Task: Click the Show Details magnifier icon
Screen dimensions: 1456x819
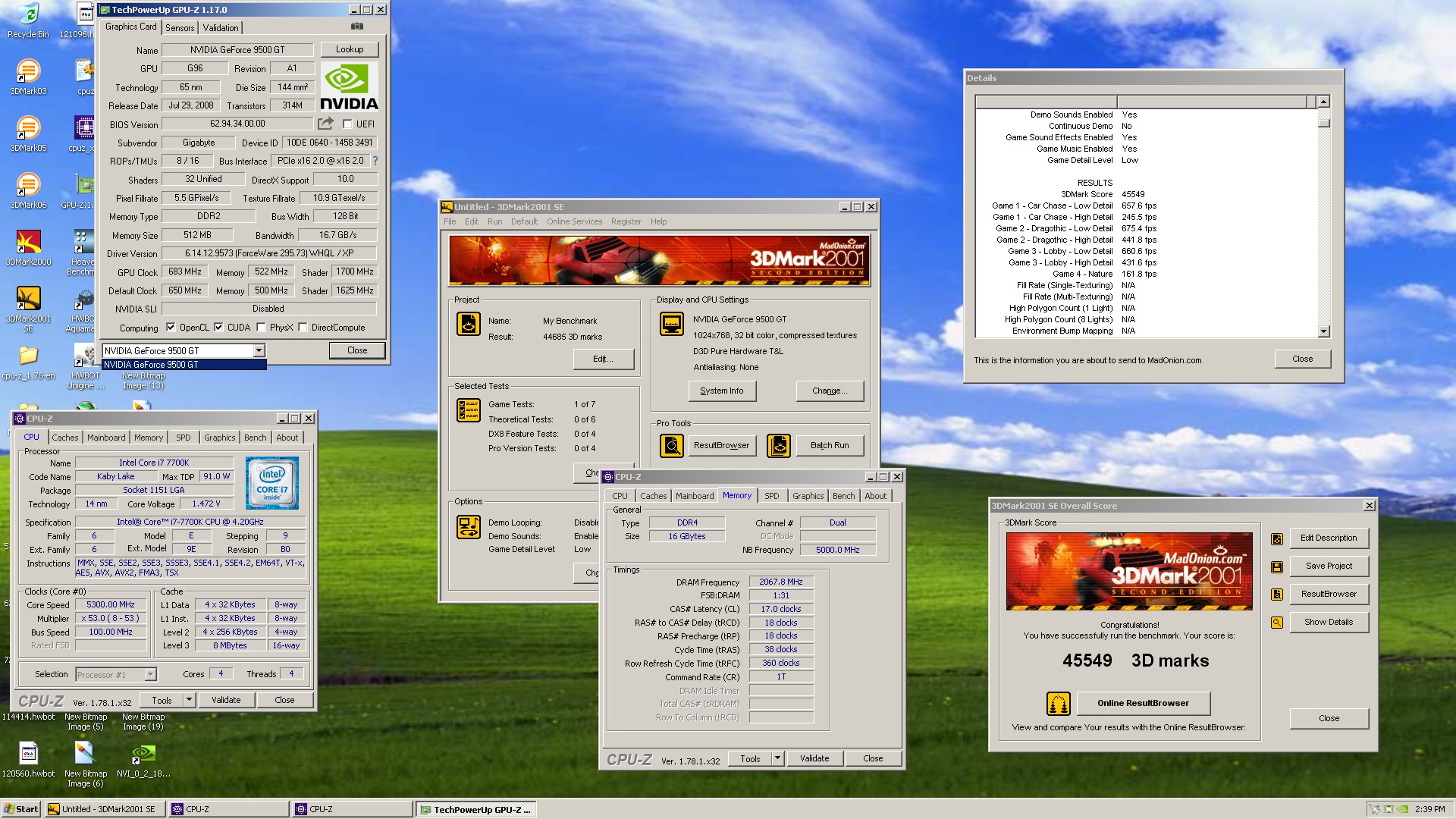Action: pos(1277,623)
